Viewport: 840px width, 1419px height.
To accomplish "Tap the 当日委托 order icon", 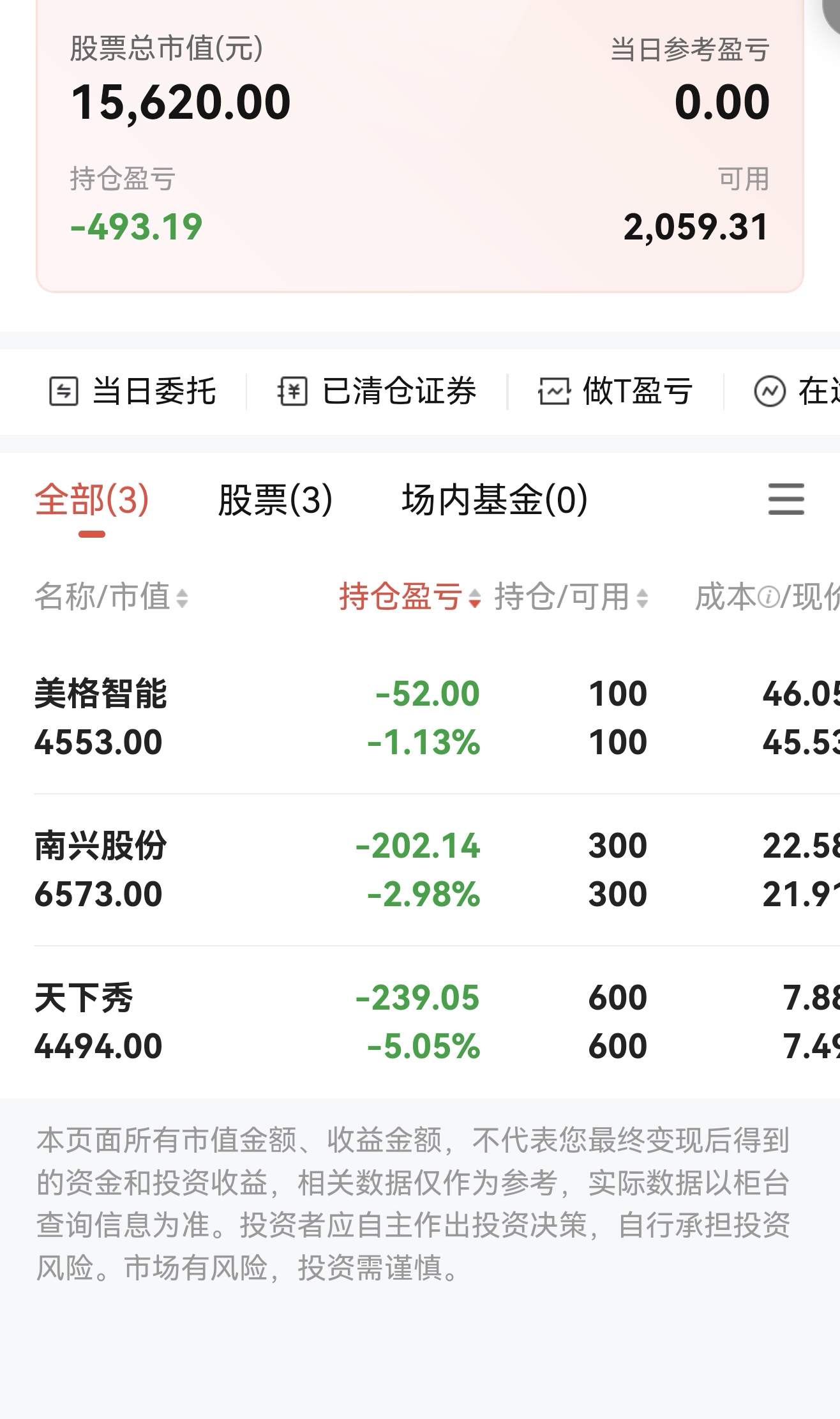I will click(x=64, y=391).
